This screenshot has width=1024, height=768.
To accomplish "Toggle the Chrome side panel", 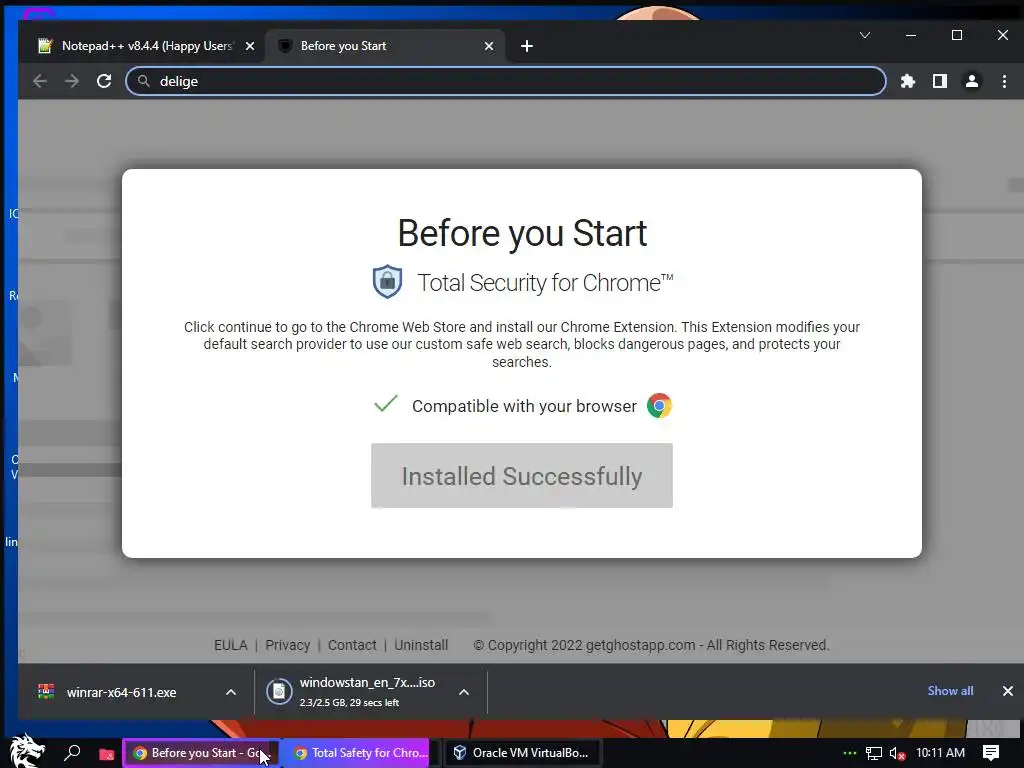I will pyautogui.click(x=940, y=81).
